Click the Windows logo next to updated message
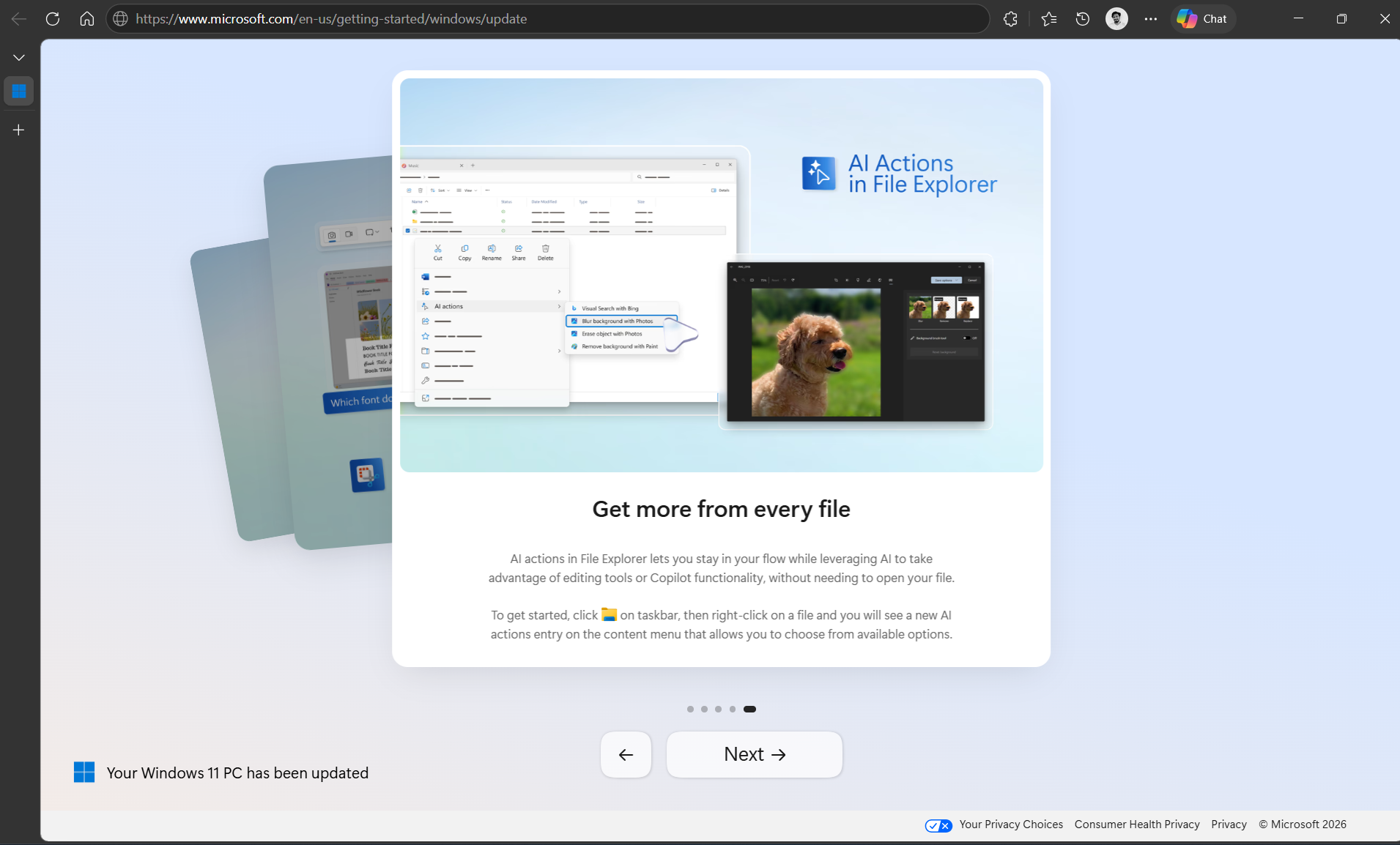The height and width of the screenshot is (845, 1400). 85,772
